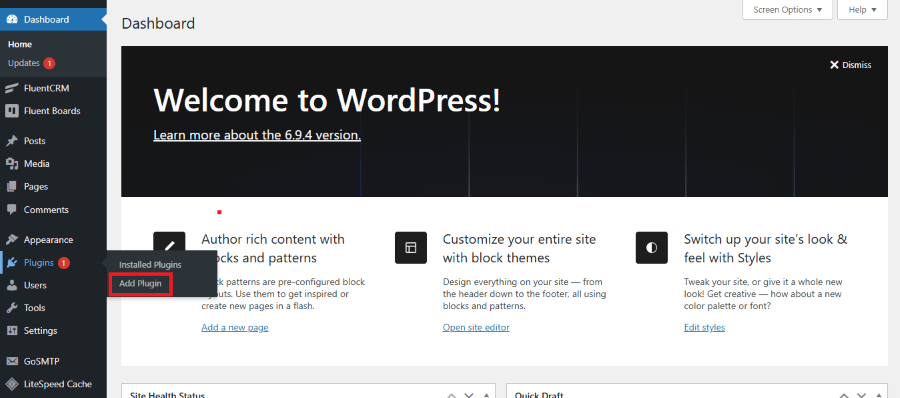Open the Fluent Boards menu item
900x398 pixels.
pos(52,111)
